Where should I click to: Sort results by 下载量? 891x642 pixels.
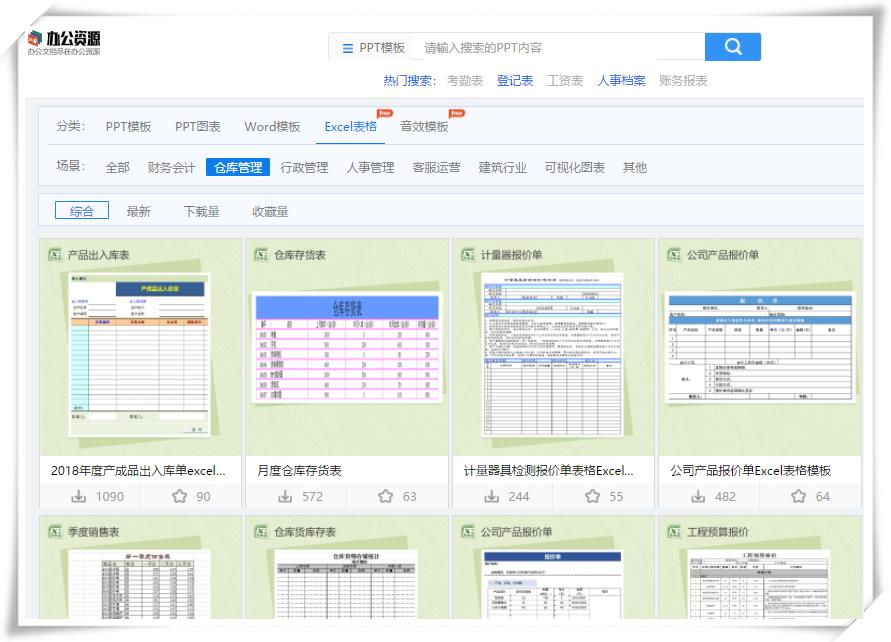pyautogui.click(x=202, y=212)
